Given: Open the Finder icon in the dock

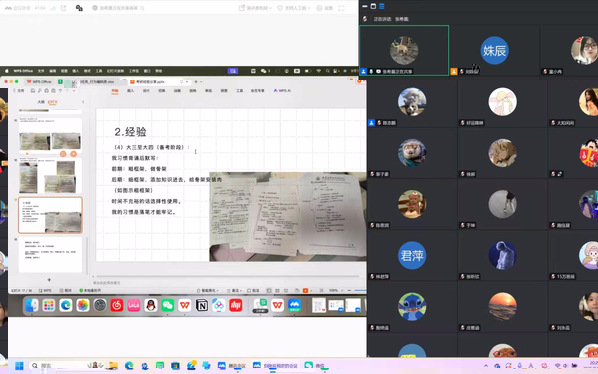Looking at the screenshot, I should [x=32, y=305].
